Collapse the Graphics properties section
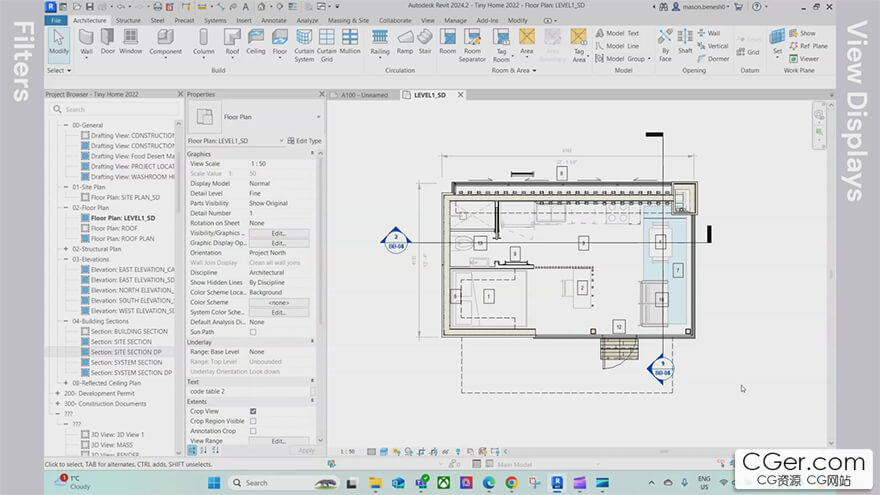The height and width of the screenshot is (495, 880). point(313,153)
